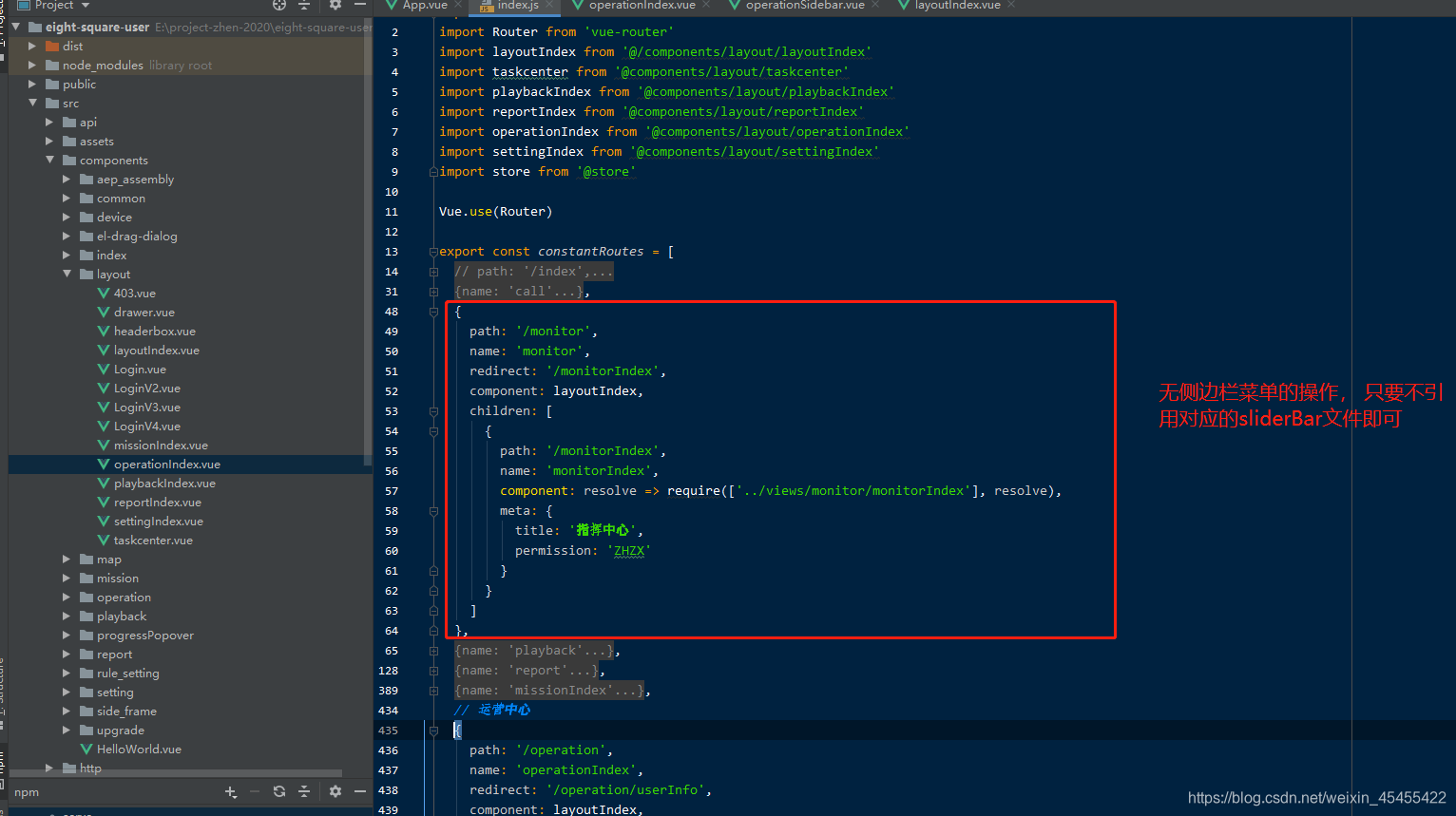This screenshot has width=1456, height=816.
Task: Switch to the App.vue editor tab
Action: 424,6
